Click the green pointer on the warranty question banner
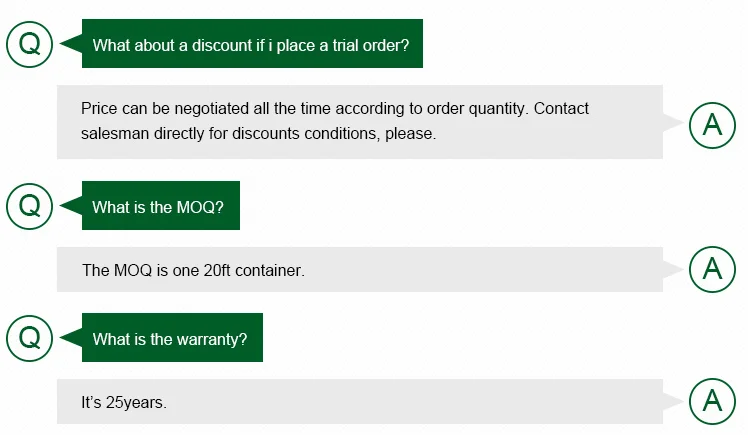The height and width of the screenshot is (435, 748). [x=71, y=338]
